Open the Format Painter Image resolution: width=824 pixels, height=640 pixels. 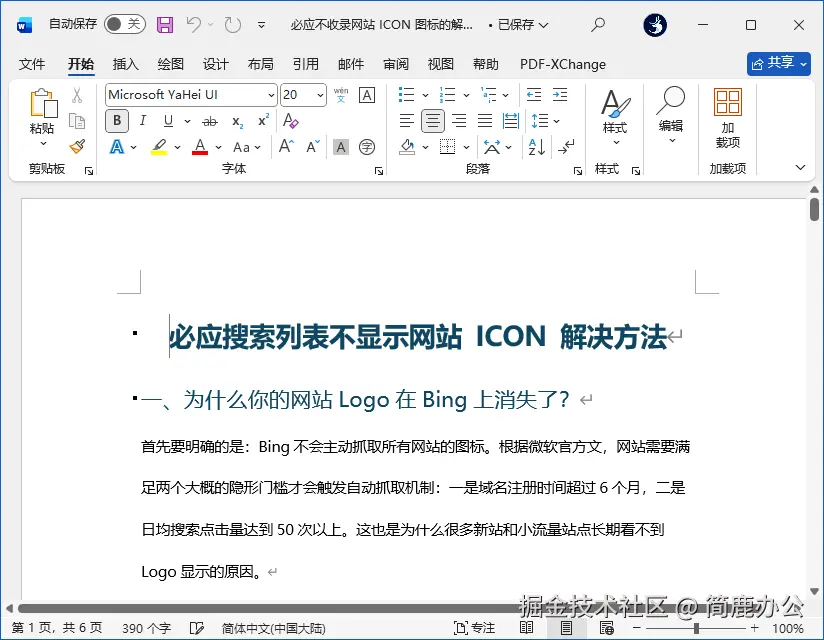click(x=80, y=146)
